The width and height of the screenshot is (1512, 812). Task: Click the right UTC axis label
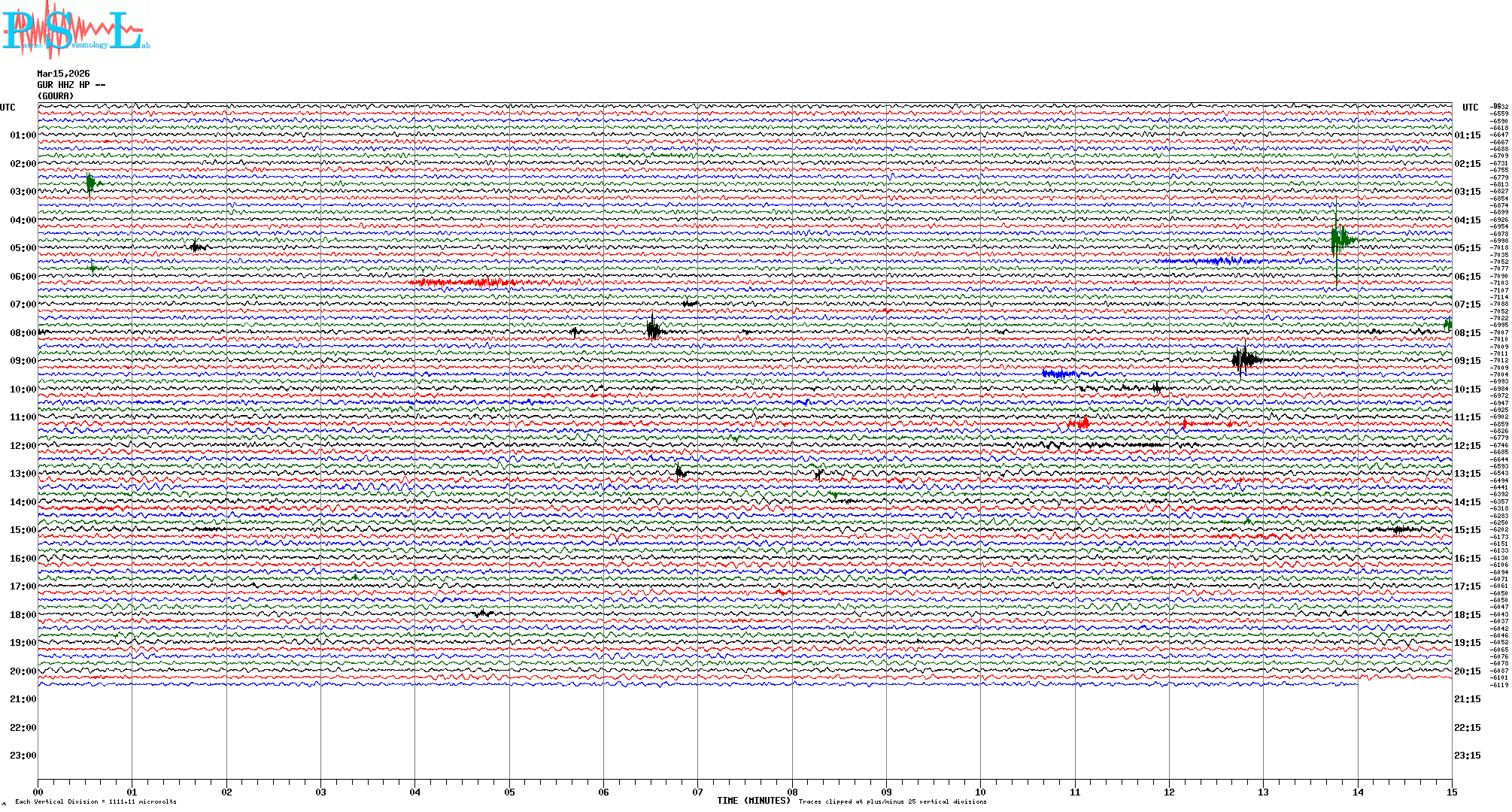1470,108
